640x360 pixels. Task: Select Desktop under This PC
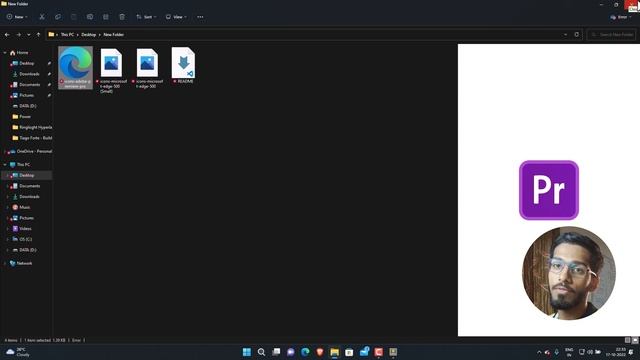click(x=27, y=175)
